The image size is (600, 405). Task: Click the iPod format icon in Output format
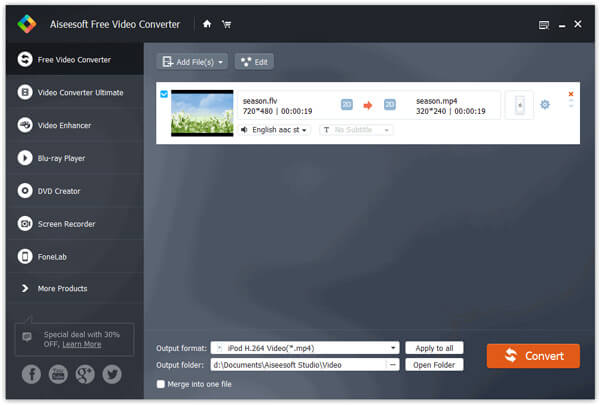click(220, 348)
